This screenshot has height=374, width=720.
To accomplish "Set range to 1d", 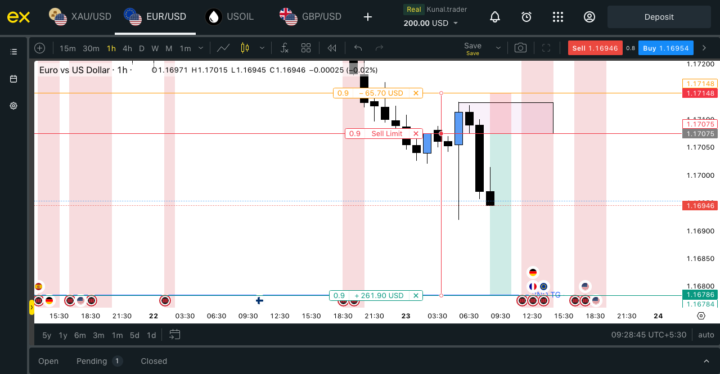I will pyautogui.click(x=151, y=335).
